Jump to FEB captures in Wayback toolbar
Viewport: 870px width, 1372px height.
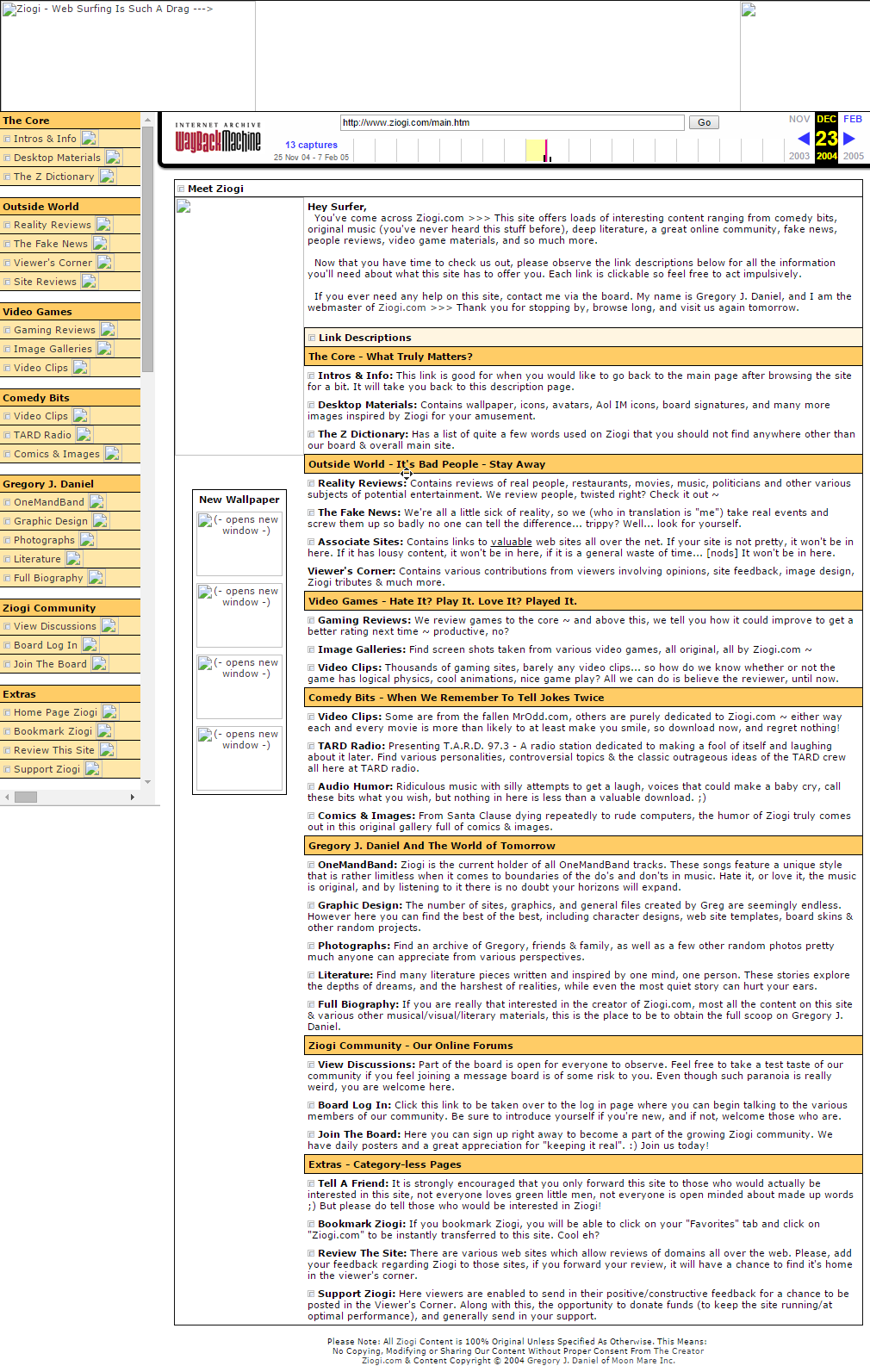point(853,119)
